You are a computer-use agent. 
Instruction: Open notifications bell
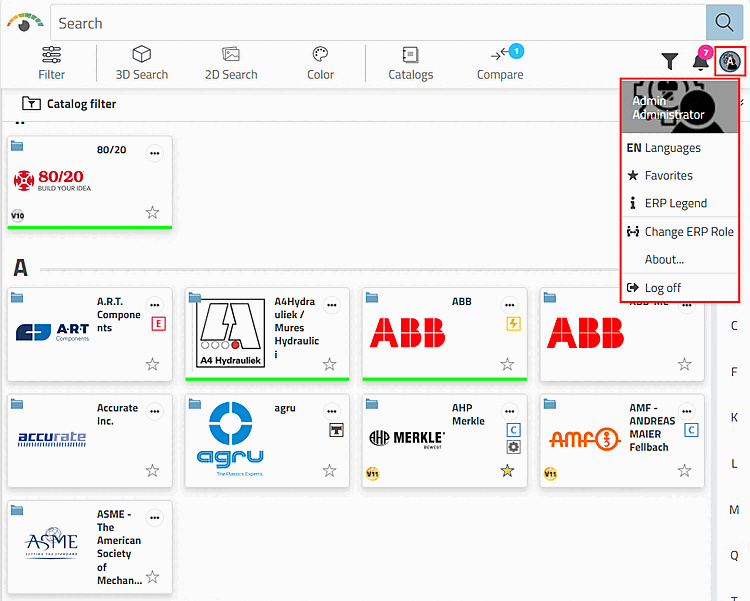(x=700, y=61)
